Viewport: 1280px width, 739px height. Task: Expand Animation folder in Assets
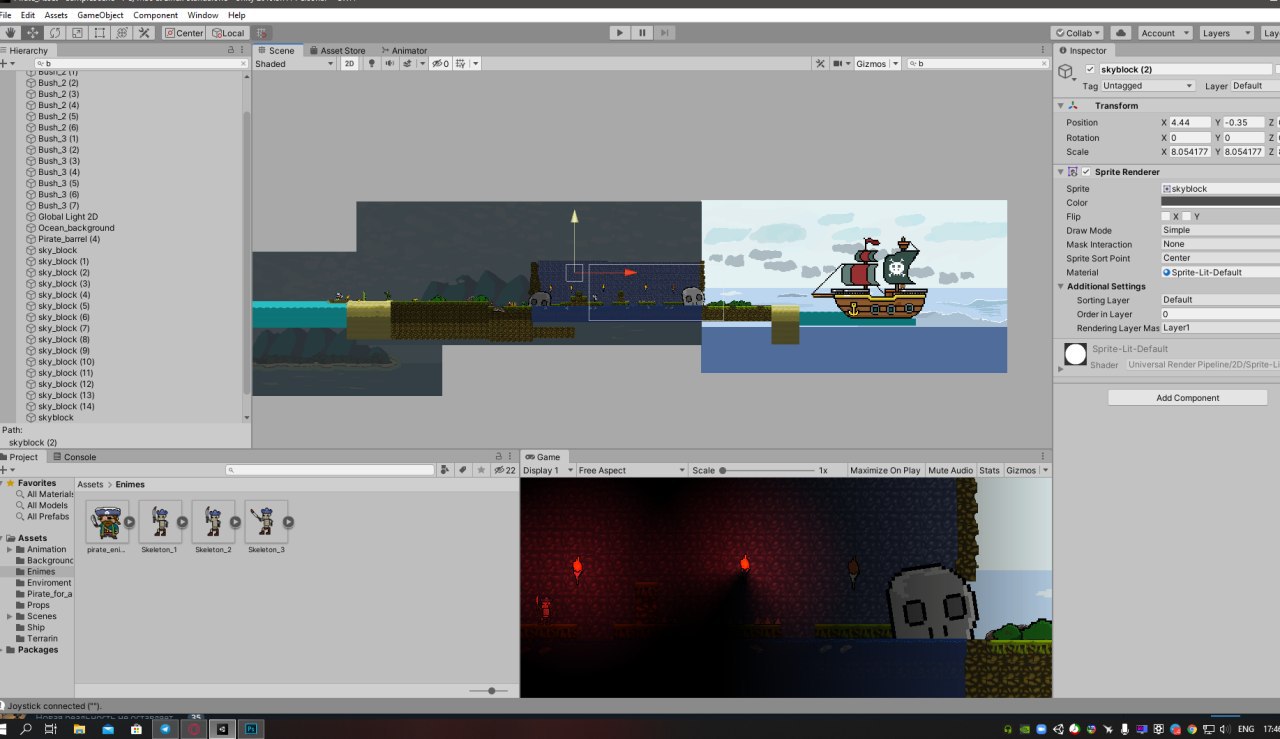[x=10, y=549]
